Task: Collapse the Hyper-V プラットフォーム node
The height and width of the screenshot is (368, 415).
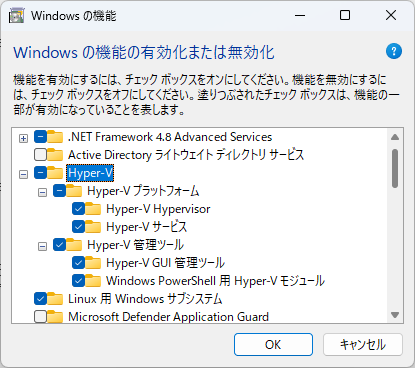Action: (x=42, y=192)
